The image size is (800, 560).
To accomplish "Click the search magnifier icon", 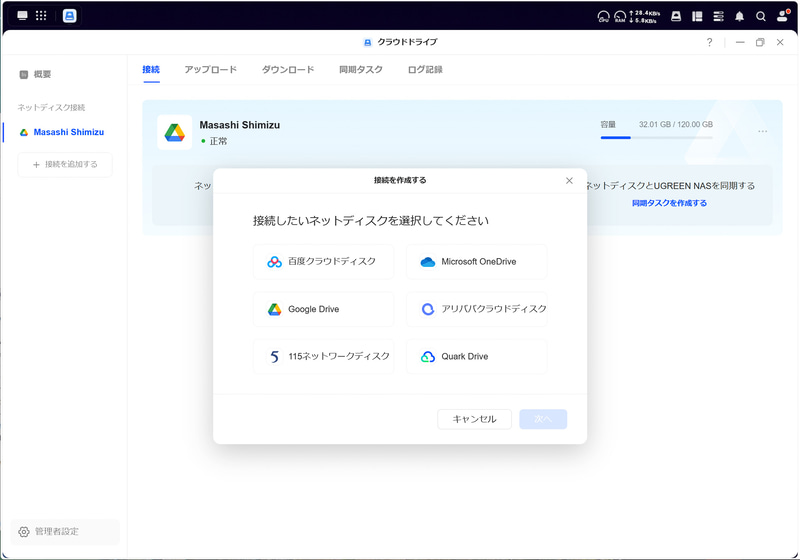I will pyautogui.click(x=761, y=16).
